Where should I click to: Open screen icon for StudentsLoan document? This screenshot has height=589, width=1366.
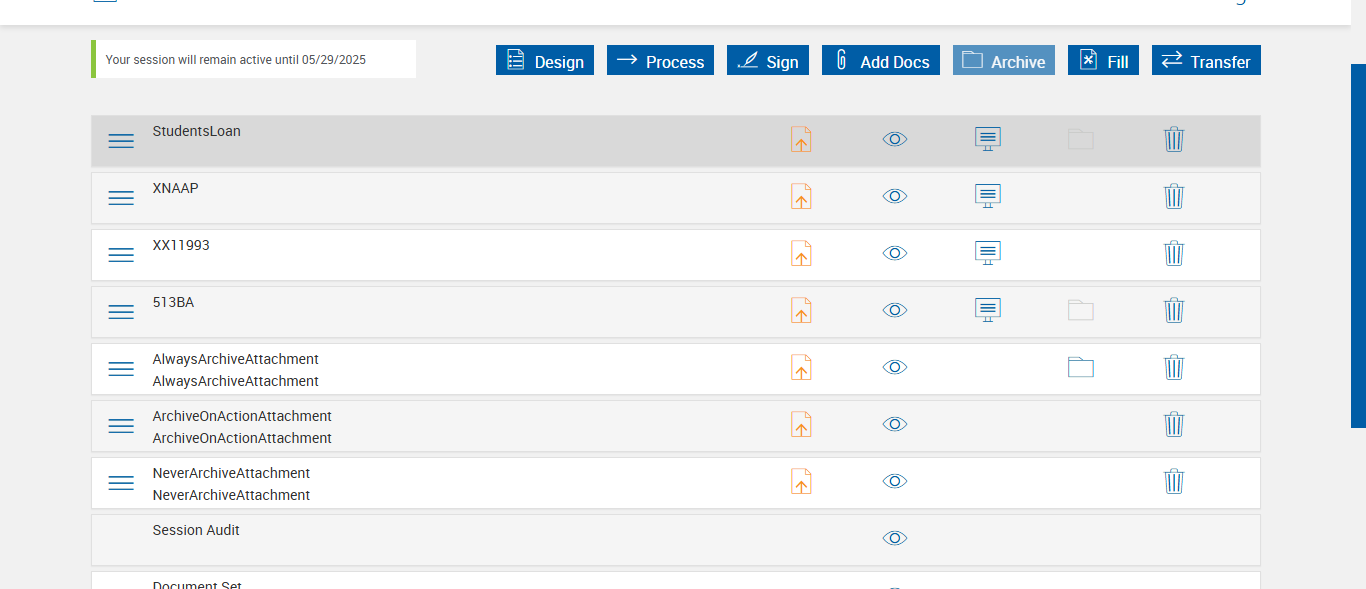[x=987, y=139]
